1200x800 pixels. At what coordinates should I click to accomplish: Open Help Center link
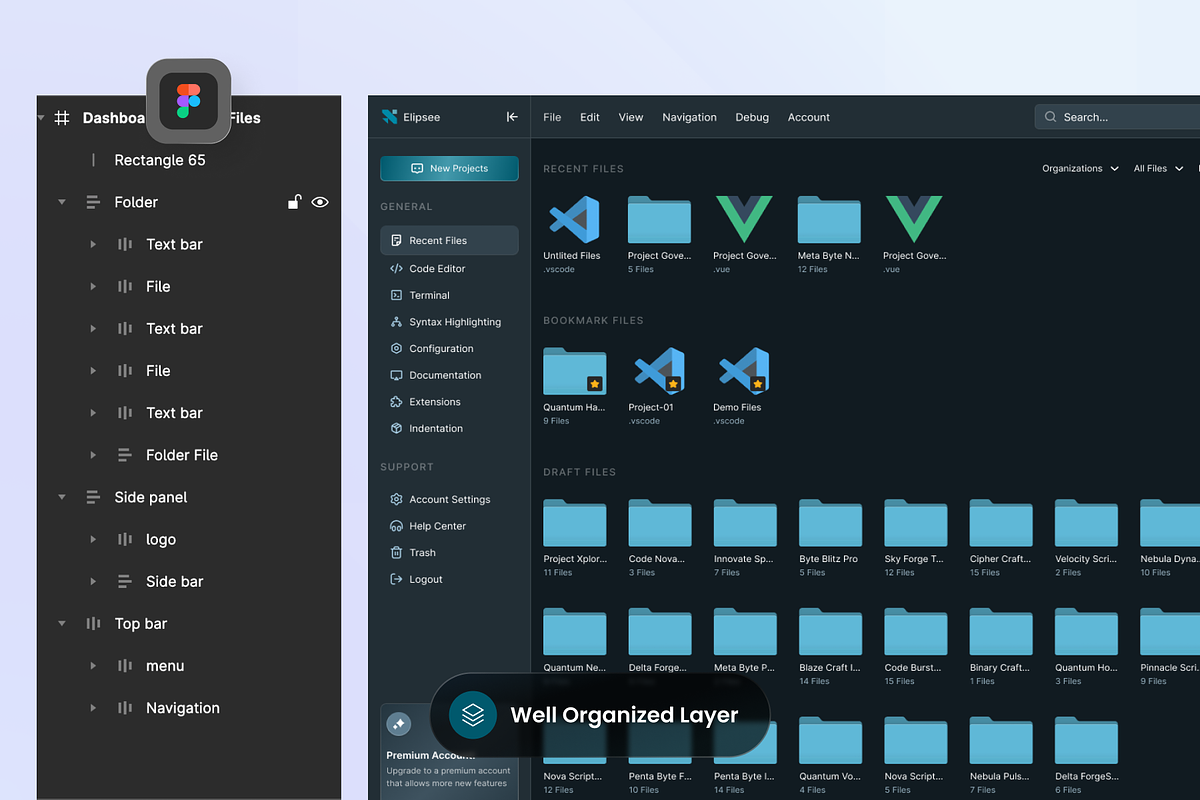[x=437, y=526]
